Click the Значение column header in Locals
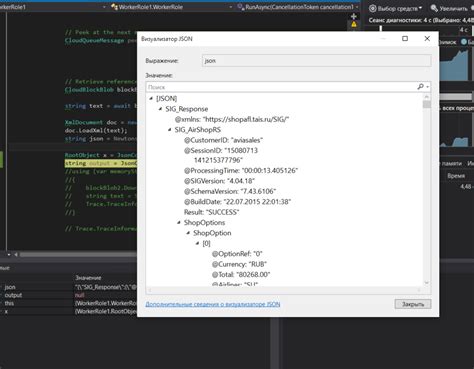Image resolution: width=474 pixels, height=369 pixels. pos(88,278)
